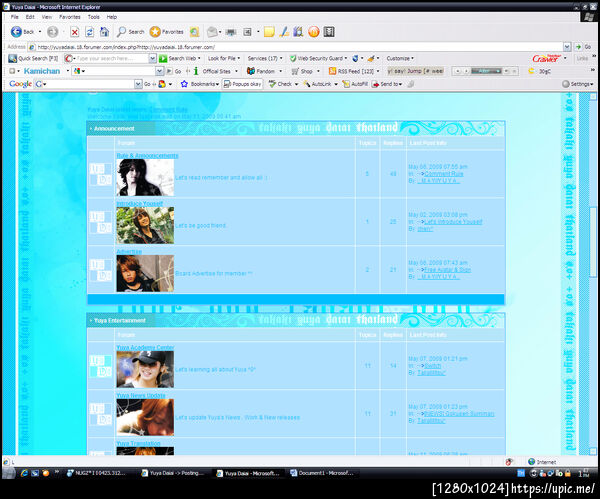Click Yuya Academy Center forum thumbnail
Image resolution: width=600 pixels, height=499 pixels.
[145, 369]
